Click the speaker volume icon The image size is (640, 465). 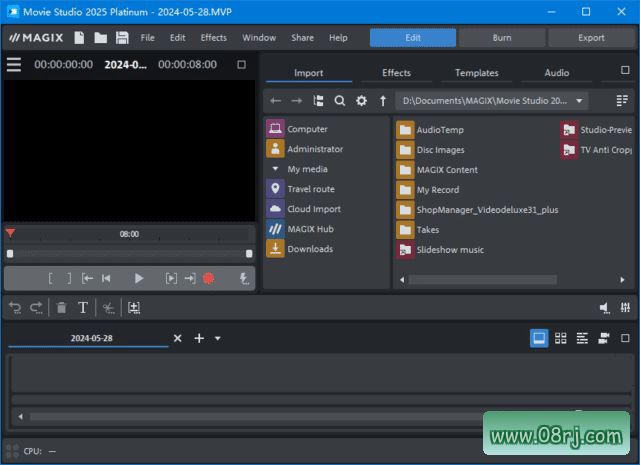[604, 308]
